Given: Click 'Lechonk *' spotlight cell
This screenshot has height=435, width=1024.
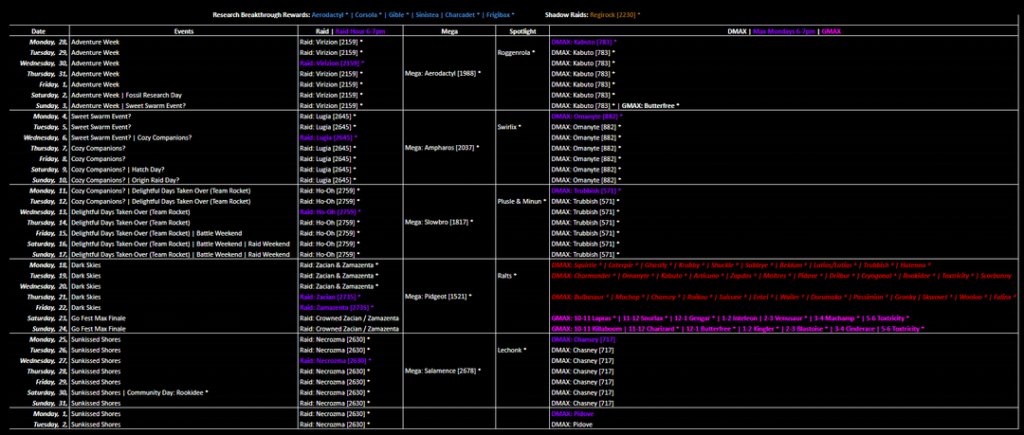Looking at the screenshot, I should [x=513, y=350].
